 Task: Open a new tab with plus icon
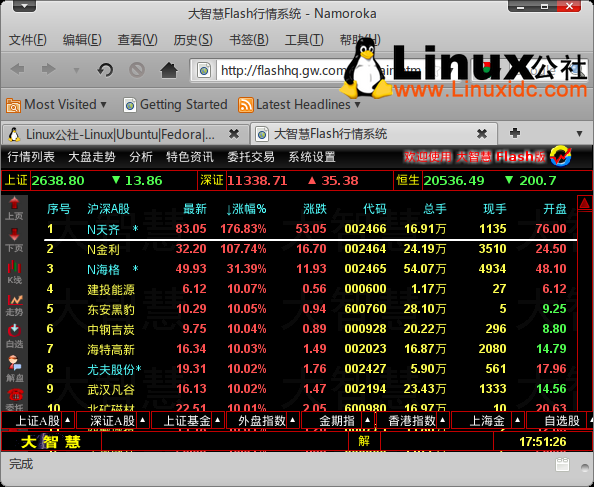(x=515, y=133)
